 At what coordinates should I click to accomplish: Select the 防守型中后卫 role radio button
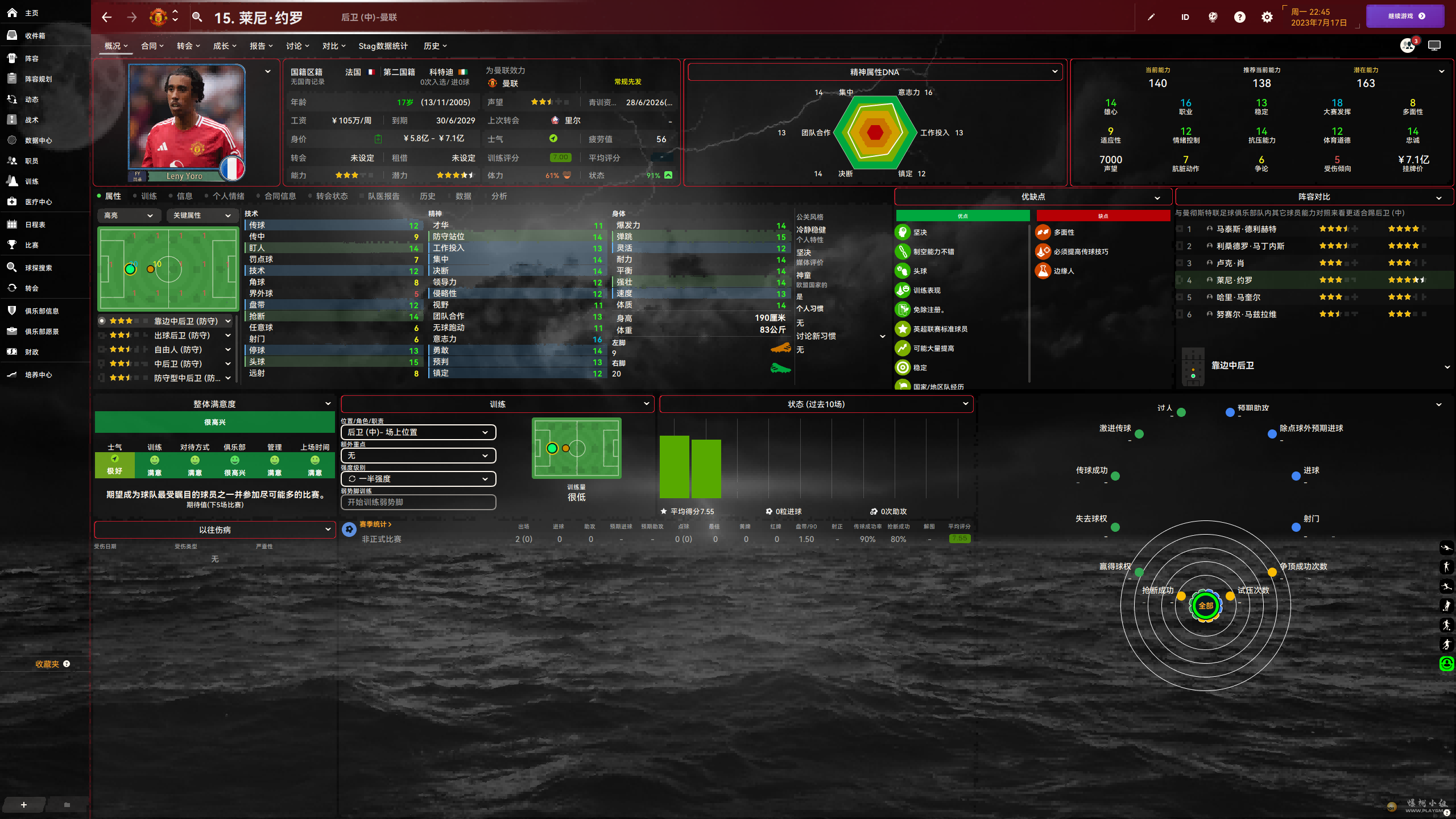point(102,378)
